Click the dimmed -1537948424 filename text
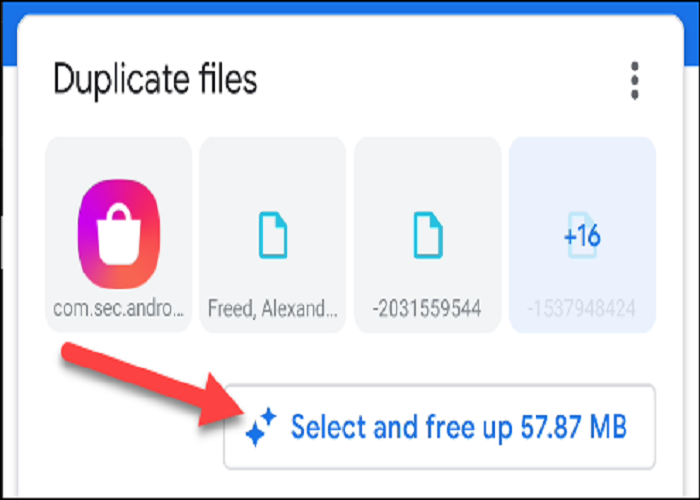Image resolution: width=700 pixels, height=500 pixels. (x=582, y=308)
